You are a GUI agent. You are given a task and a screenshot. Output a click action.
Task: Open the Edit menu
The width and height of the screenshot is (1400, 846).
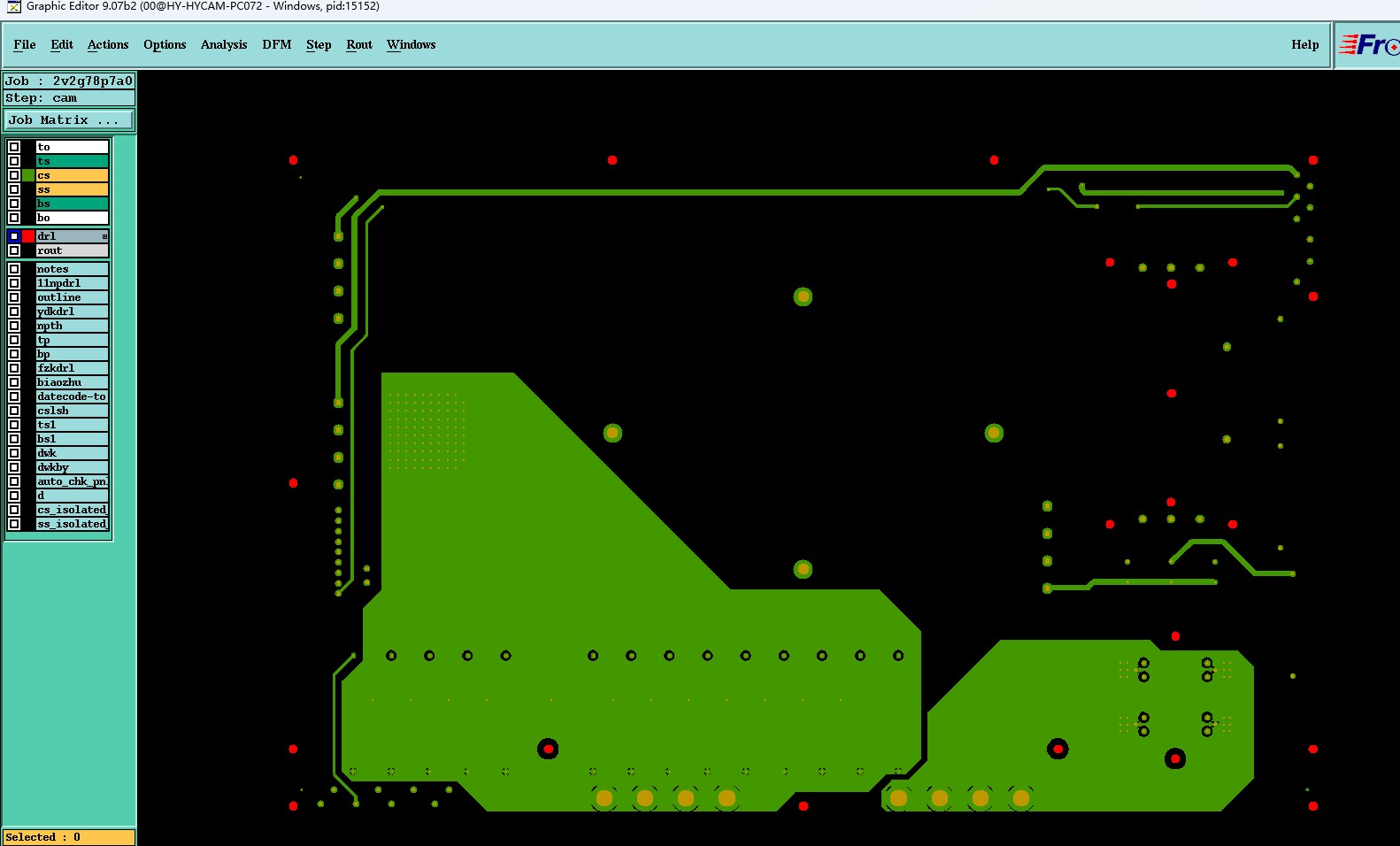(62, 45)
